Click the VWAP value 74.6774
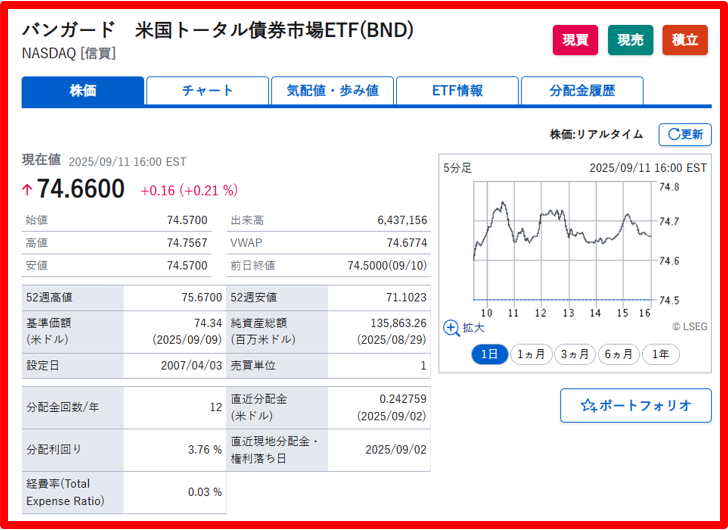This screenshot has height=530, width=728. pos(407,243)
